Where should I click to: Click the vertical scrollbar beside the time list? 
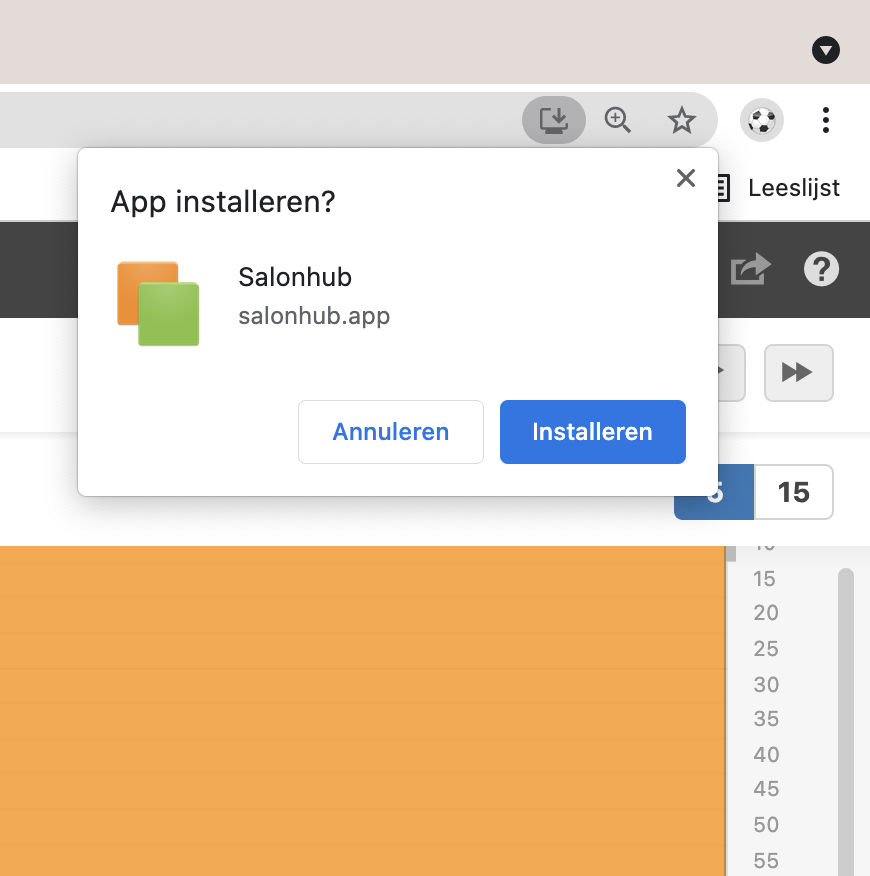[x=846, y=700]
